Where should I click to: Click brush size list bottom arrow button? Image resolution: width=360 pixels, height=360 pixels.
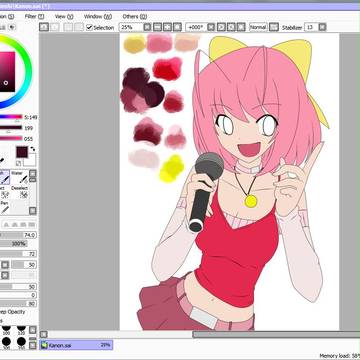point(33,345)
